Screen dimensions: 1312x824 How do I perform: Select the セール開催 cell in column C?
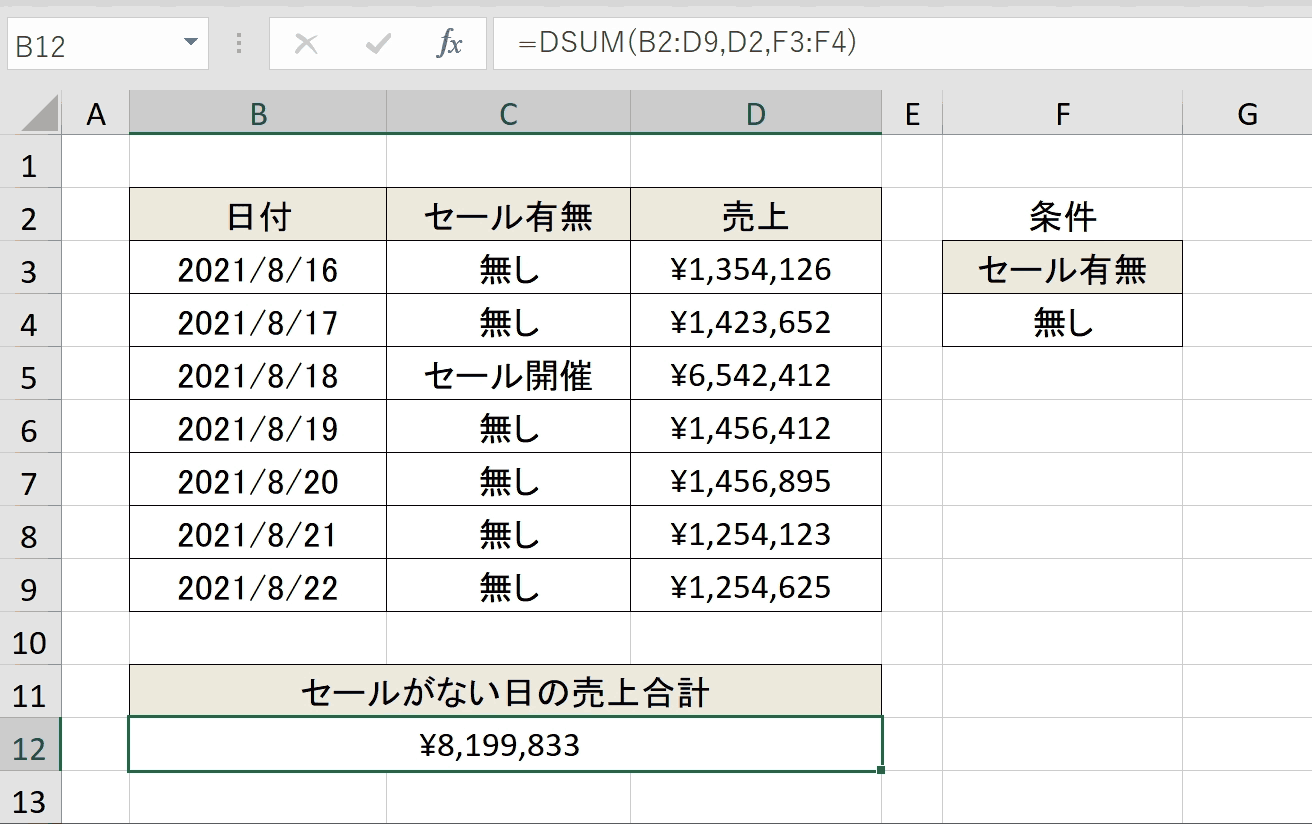[x=508, y=375]
